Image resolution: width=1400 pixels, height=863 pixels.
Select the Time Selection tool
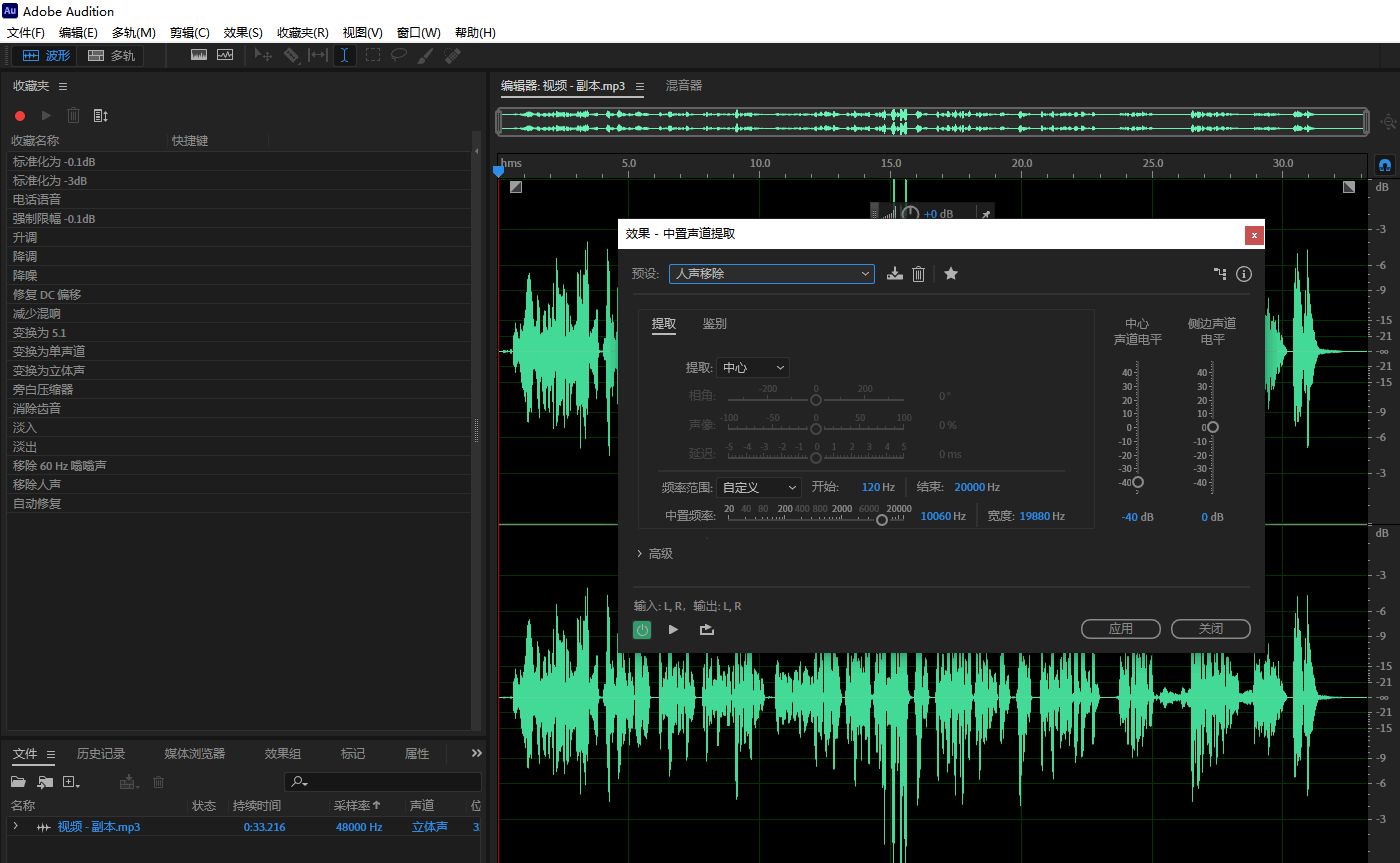click(x=345, y=56)
